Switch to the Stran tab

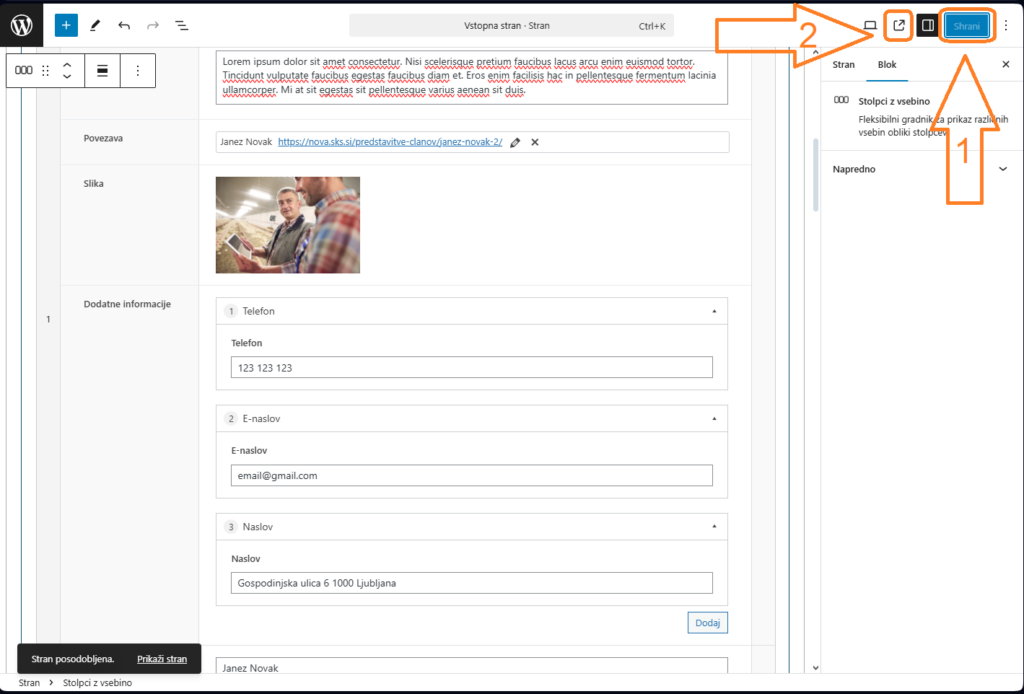point(844,64)
